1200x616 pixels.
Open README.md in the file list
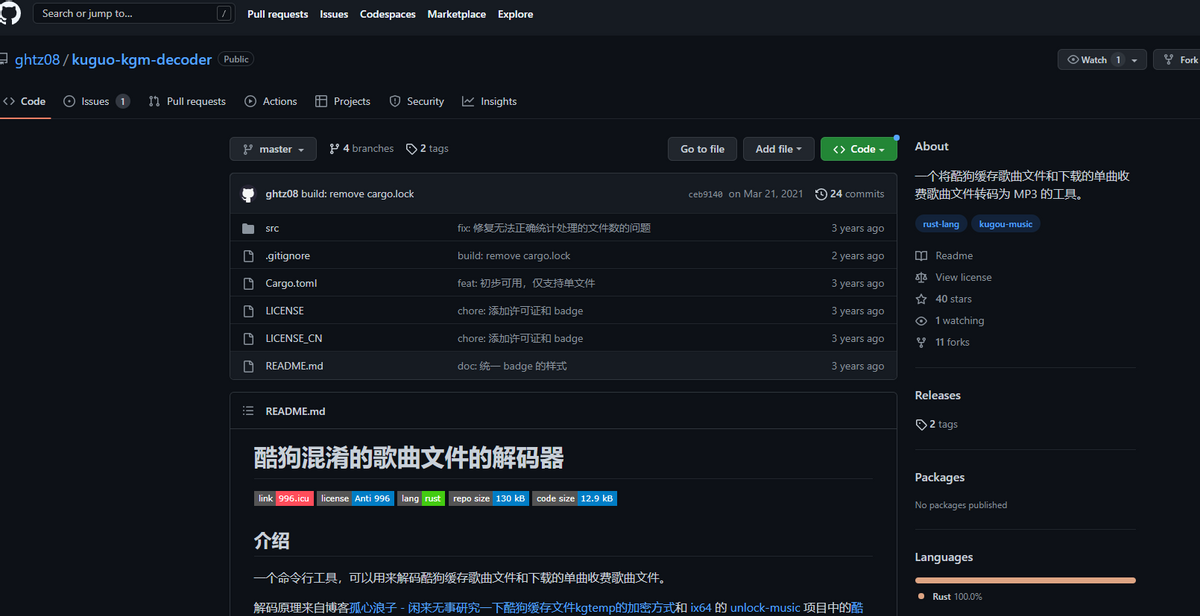click(x=294, y=366)
